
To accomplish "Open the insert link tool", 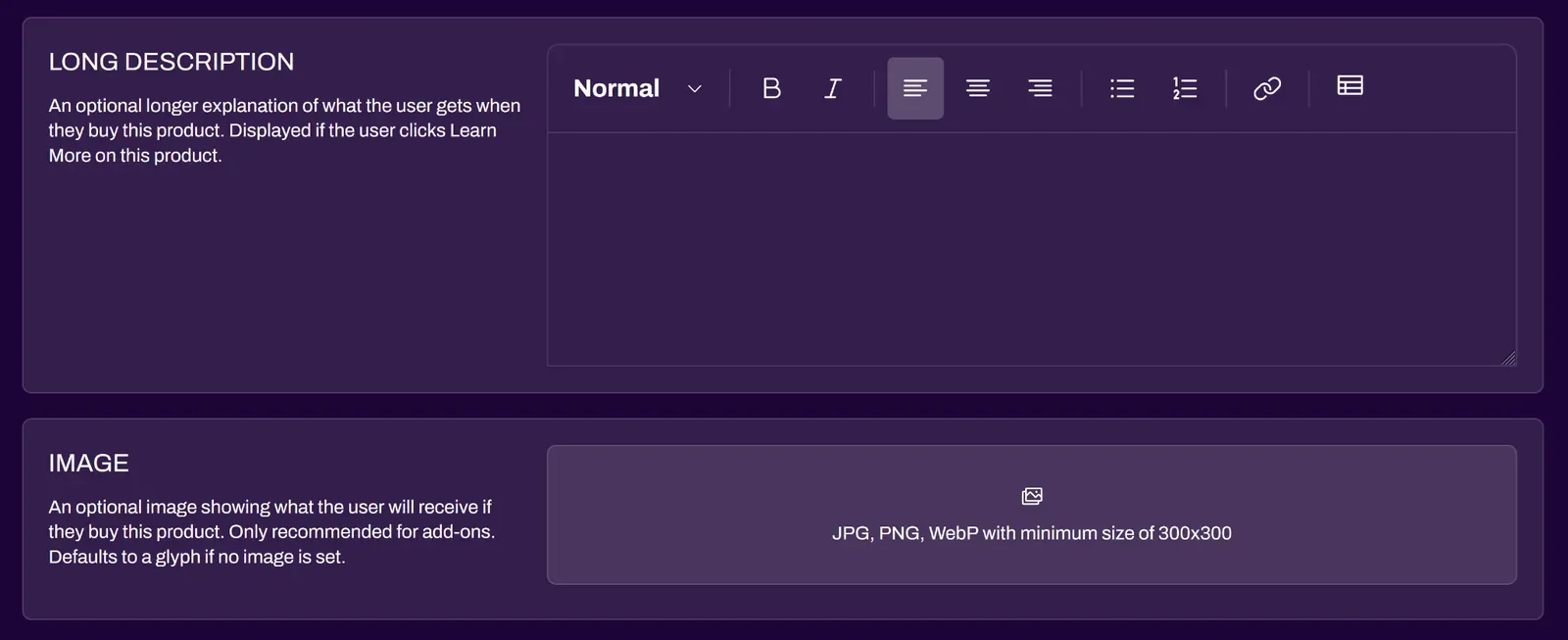I will [1266, 88].
